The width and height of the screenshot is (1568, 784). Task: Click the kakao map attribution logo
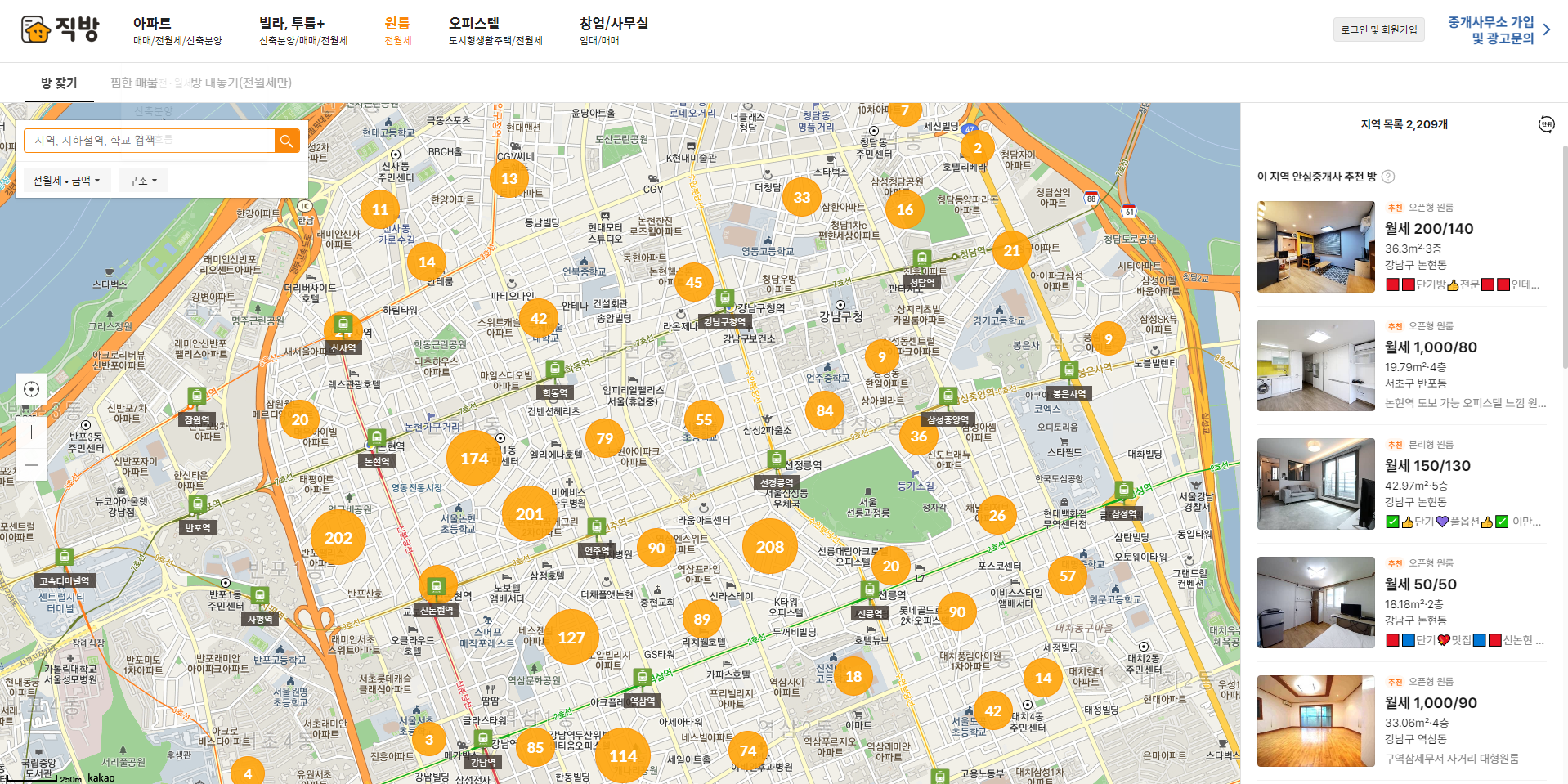(x=101, y=777)
